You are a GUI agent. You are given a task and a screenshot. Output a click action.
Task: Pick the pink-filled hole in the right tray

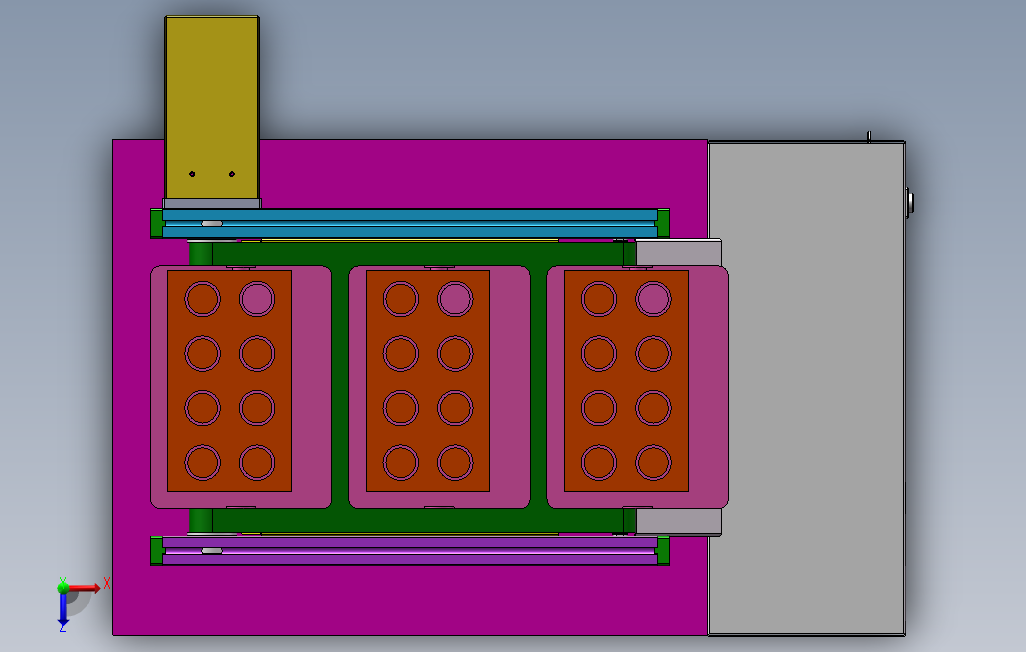(x=654, y=299)
